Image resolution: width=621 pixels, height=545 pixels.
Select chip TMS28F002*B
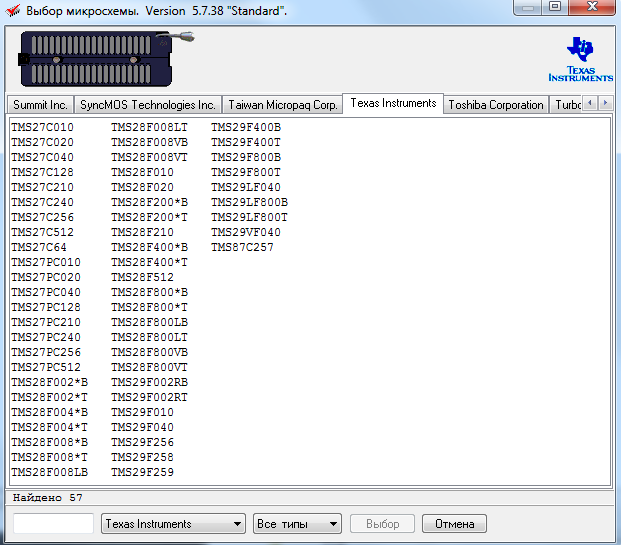coord(50,382)
